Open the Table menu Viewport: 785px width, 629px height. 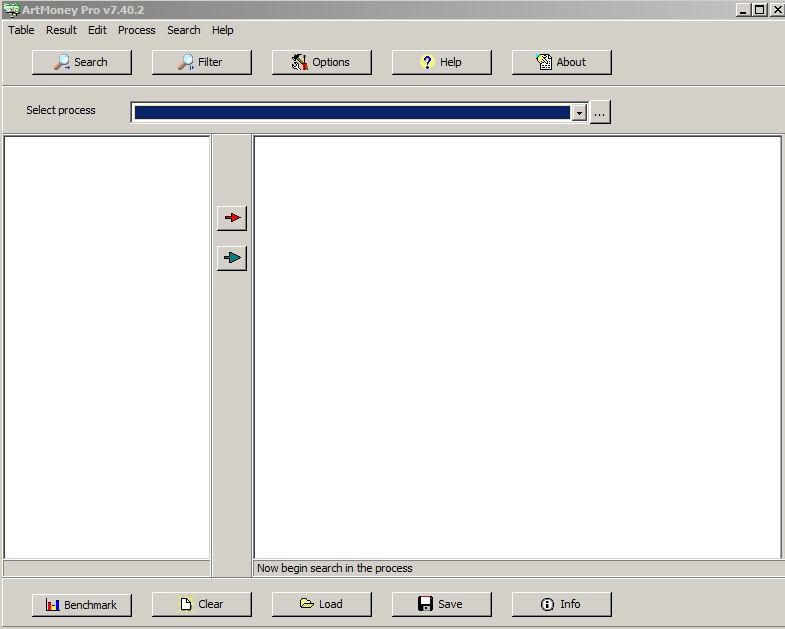(22, 30)
